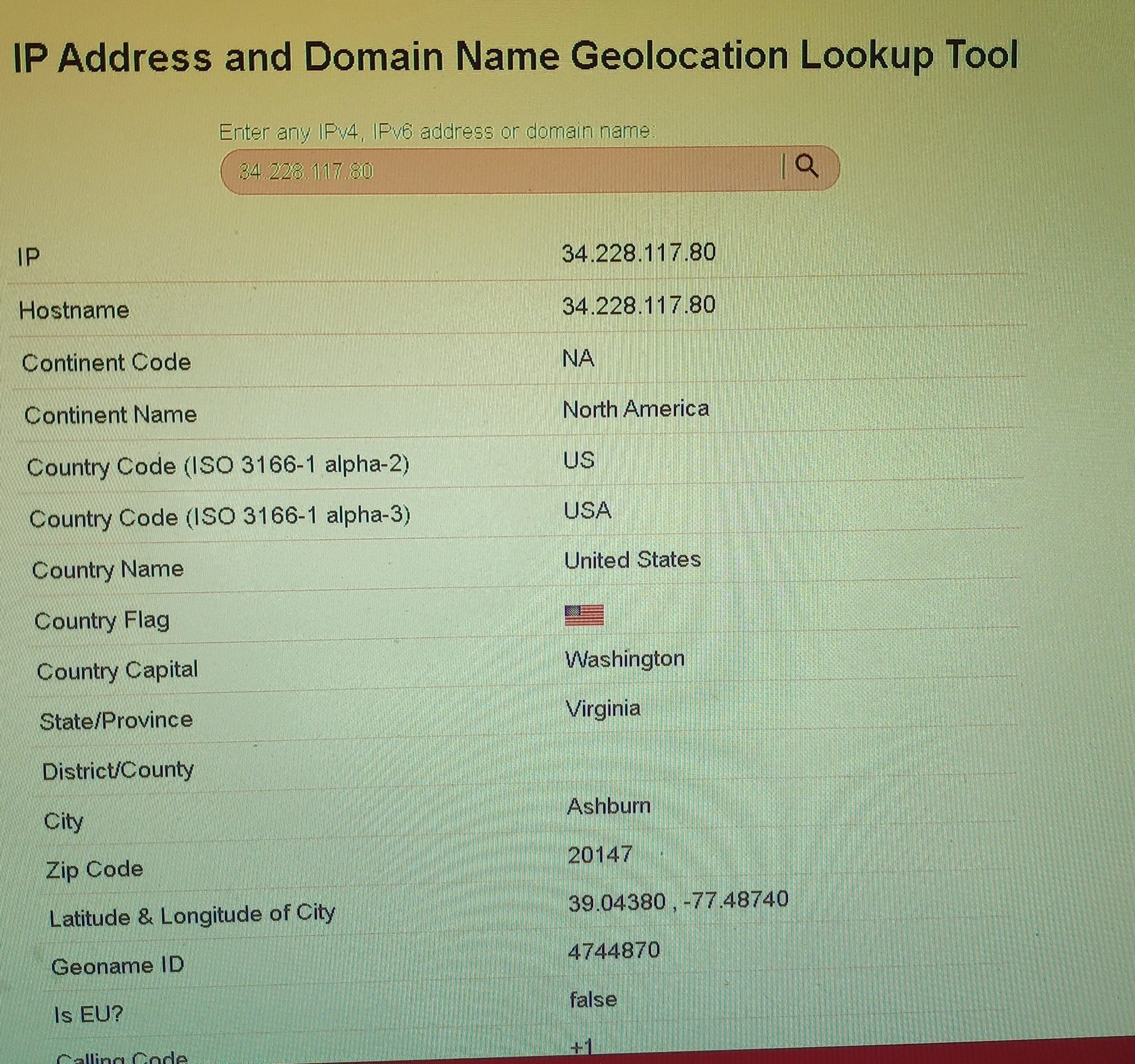Click the latitude and longitude coordinates value

tap(677, 901)
